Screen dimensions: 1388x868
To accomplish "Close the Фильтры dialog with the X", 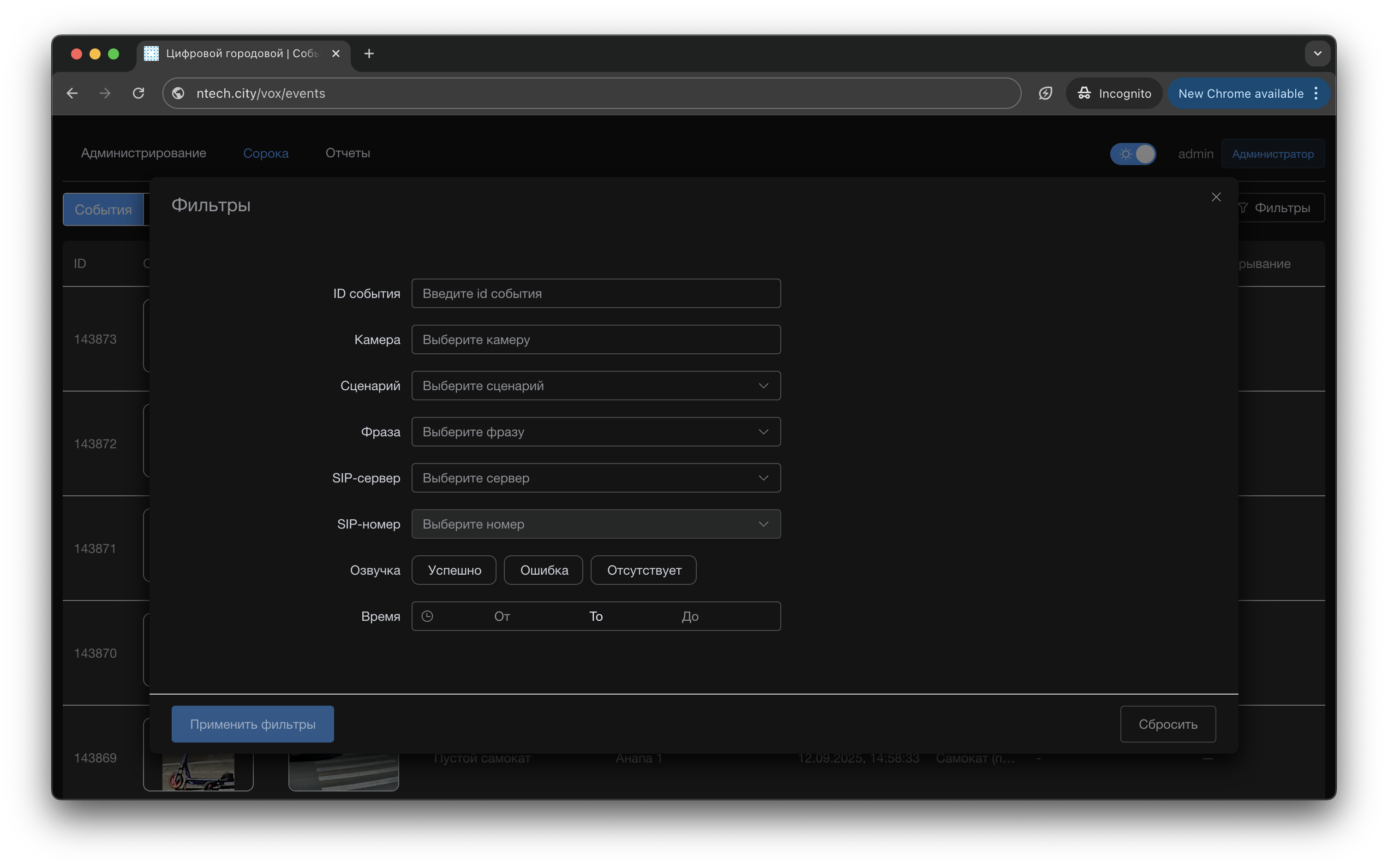I will (x=1216, y=197).
